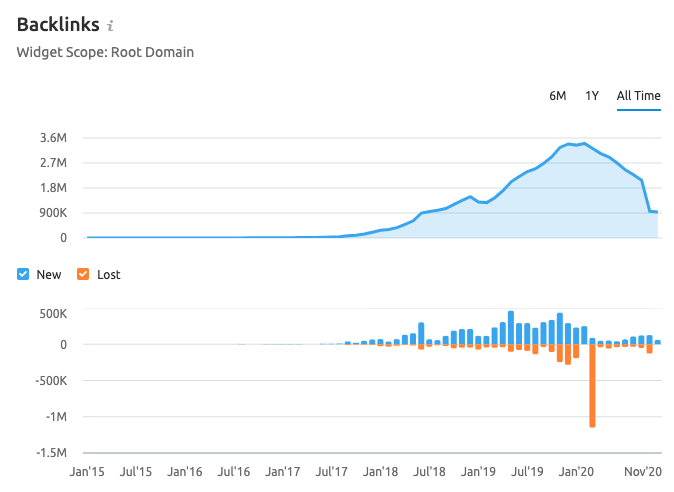Click the Jan'16 date label
Viewport: 674px width, 492px height.
pyautogui.click(x=185, y=472)
